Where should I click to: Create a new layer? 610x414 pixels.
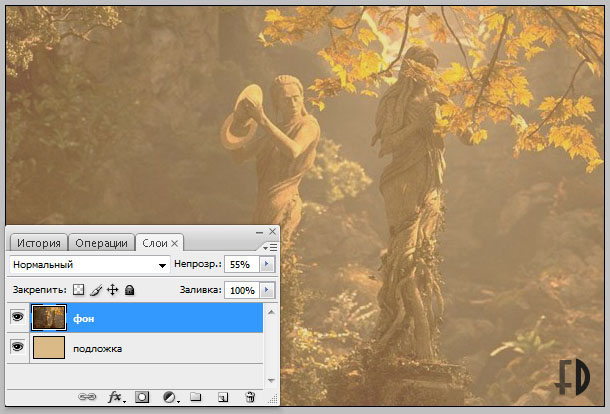(223, 397)
